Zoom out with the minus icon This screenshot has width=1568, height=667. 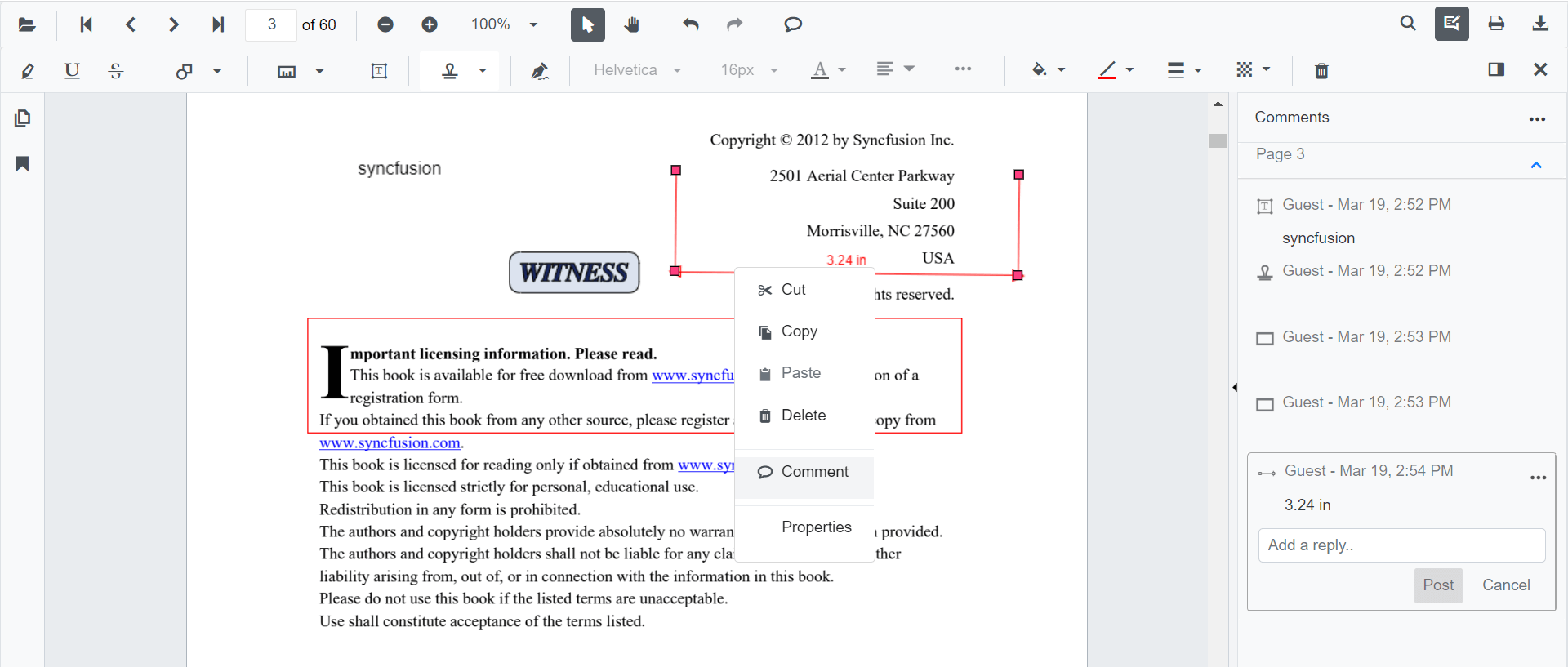tap(385, 24)
